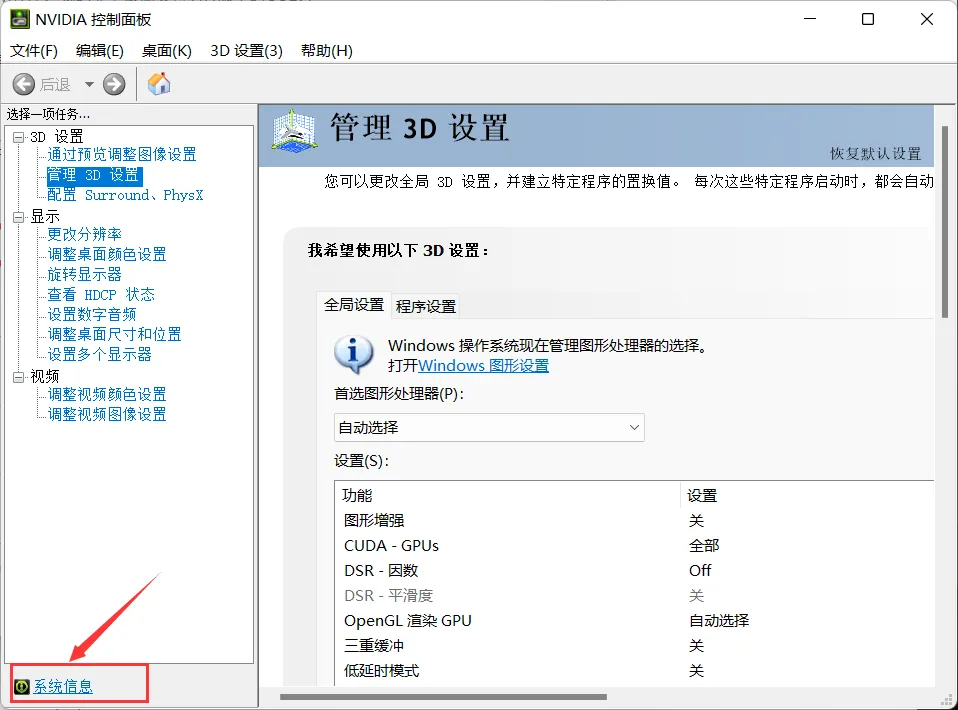Select the 图形增强 setting row
The height and width of the screenshot is (710, 958).
click(x=634, y=521)
